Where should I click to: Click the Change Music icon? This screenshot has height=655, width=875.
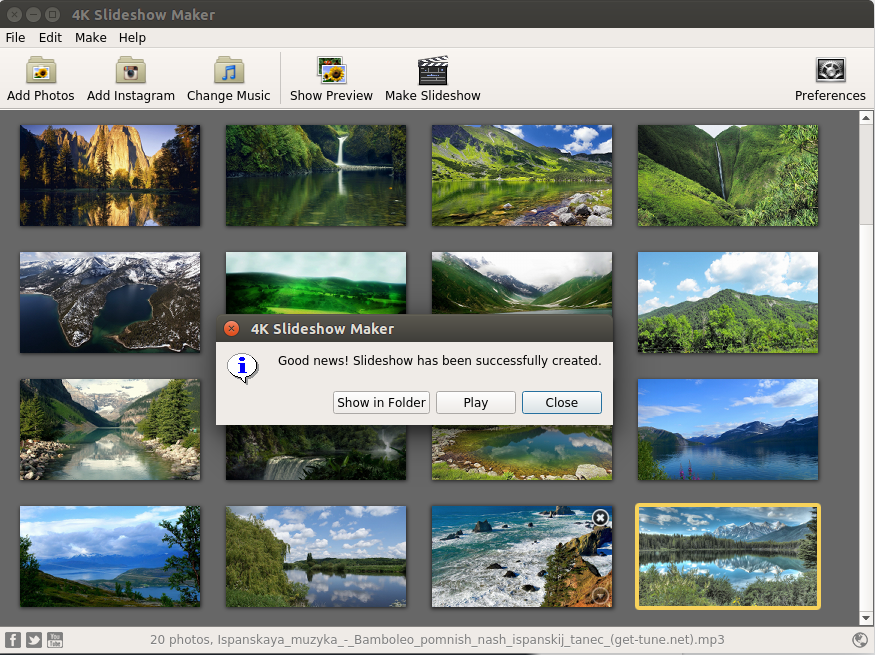click(x=228, y=71)
